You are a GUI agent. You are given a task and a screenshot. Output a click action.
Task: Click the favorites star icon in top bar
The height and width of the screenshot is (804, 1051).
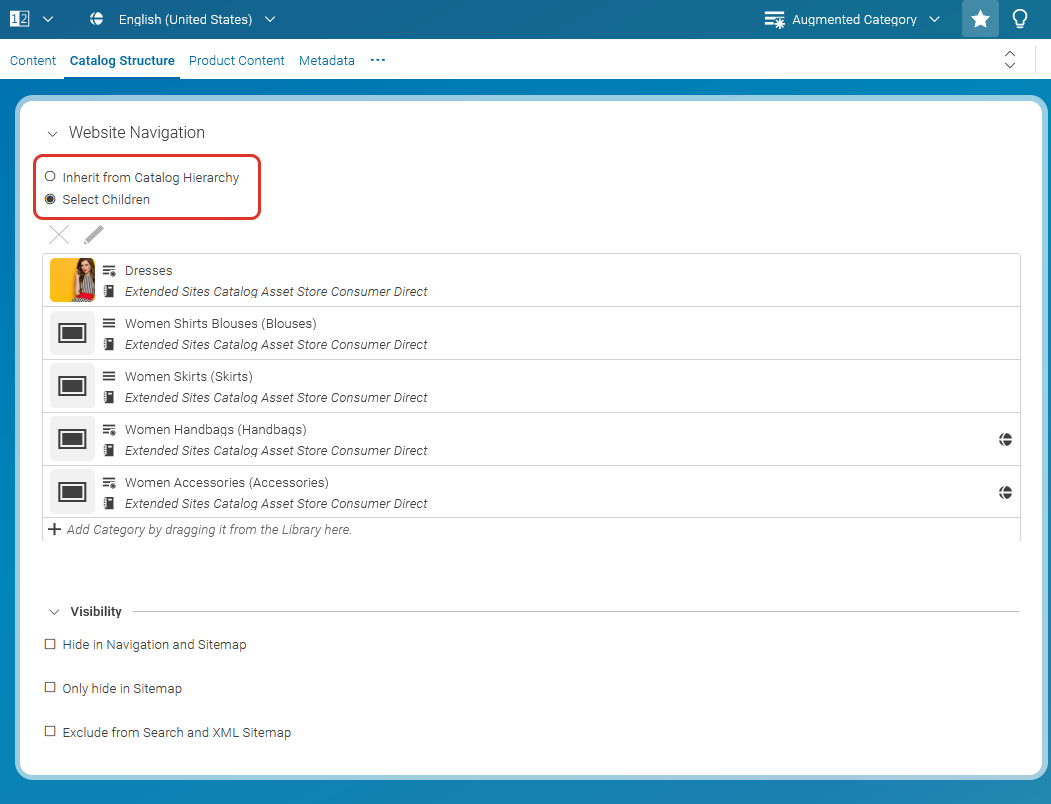(980, 19)
